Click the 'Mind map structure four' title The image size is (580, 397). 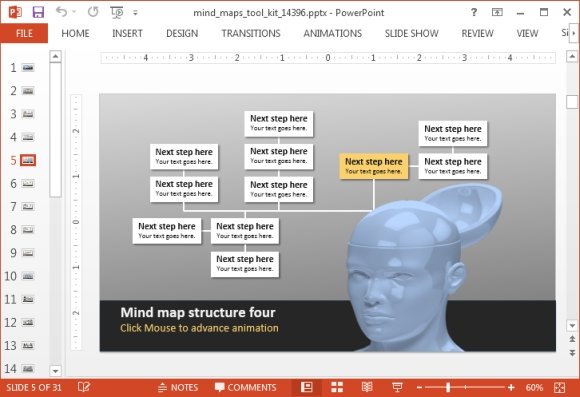point(198,312)
